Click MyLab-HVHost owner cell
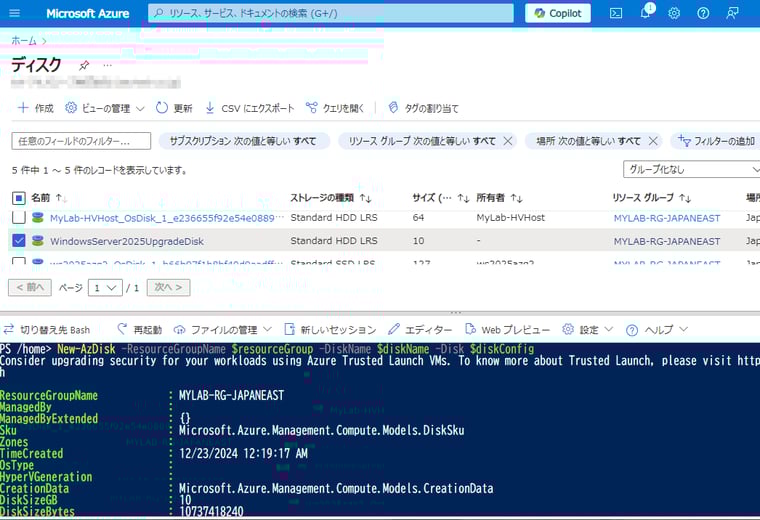The height and width of the screenshot is (520, 760). (x=510, y=218)
